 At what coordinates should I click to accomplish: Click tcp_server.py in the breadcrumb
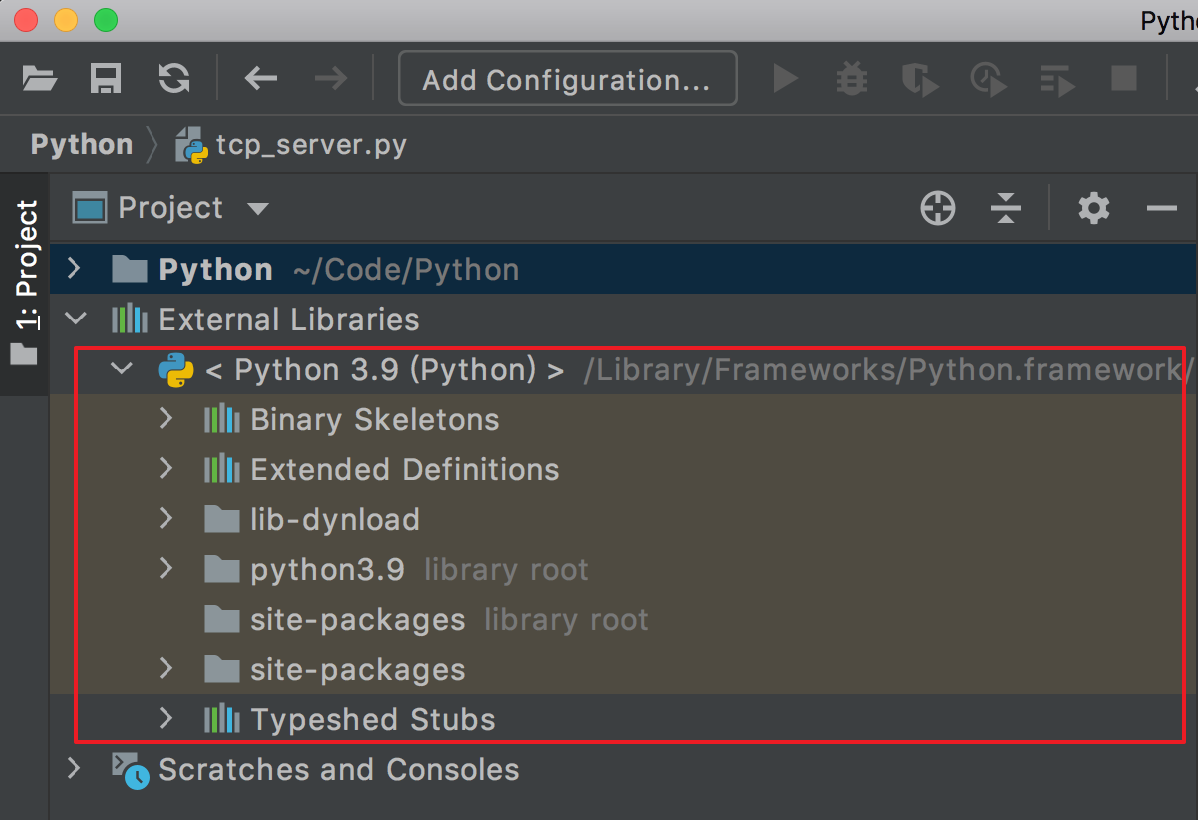pos(310,145)
